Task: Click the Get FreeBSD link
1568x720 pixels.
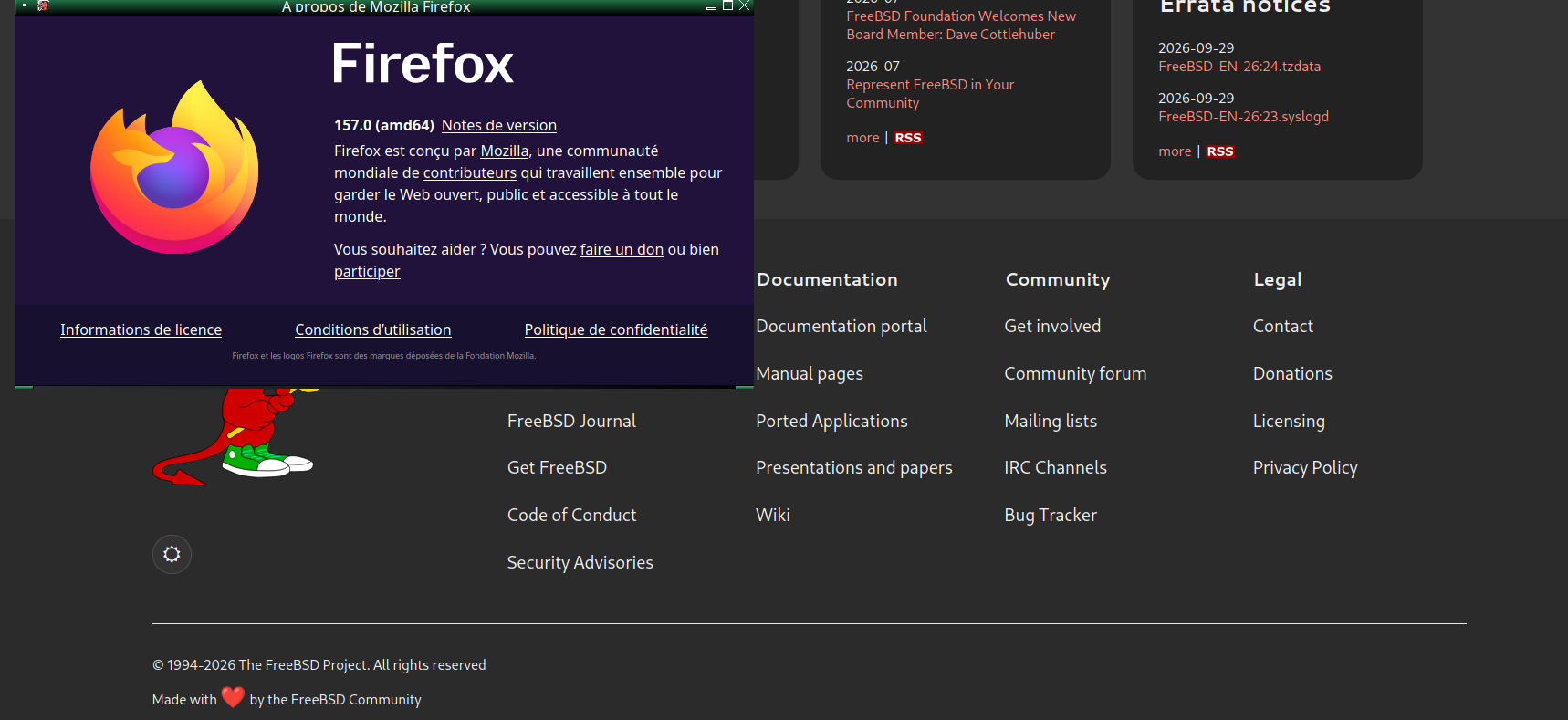Action: 557,467
